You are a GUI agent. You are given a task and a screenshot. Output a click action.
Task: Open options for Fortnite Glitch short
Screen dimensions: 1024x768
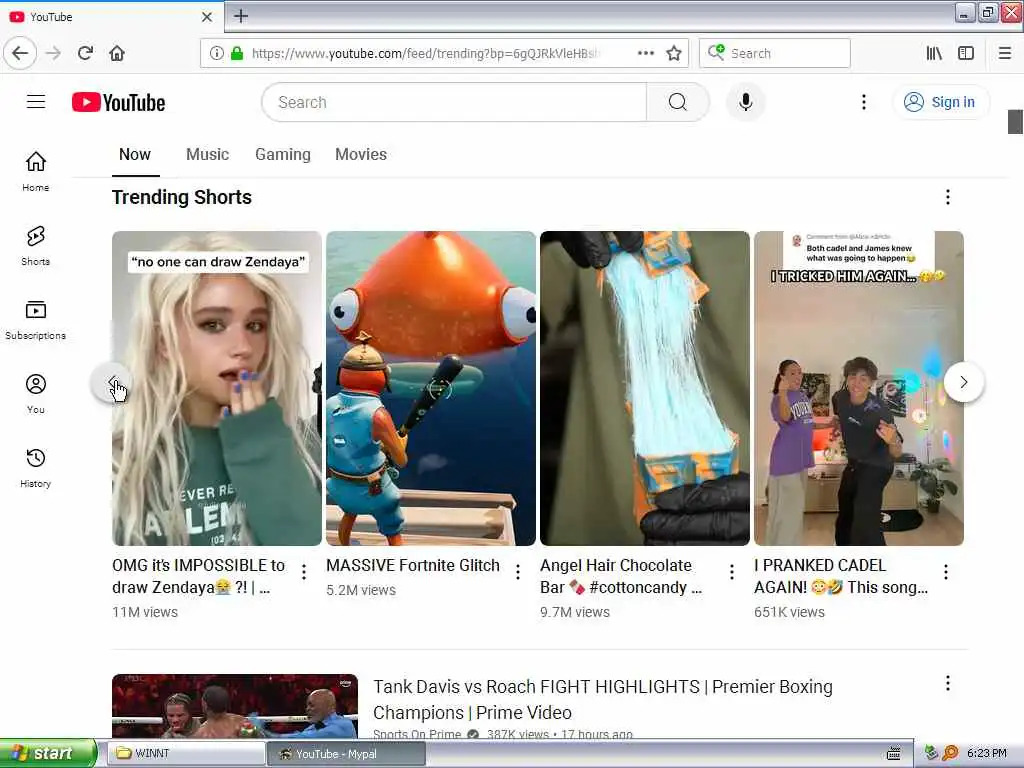pyautogui.click(x=518, y=572)
